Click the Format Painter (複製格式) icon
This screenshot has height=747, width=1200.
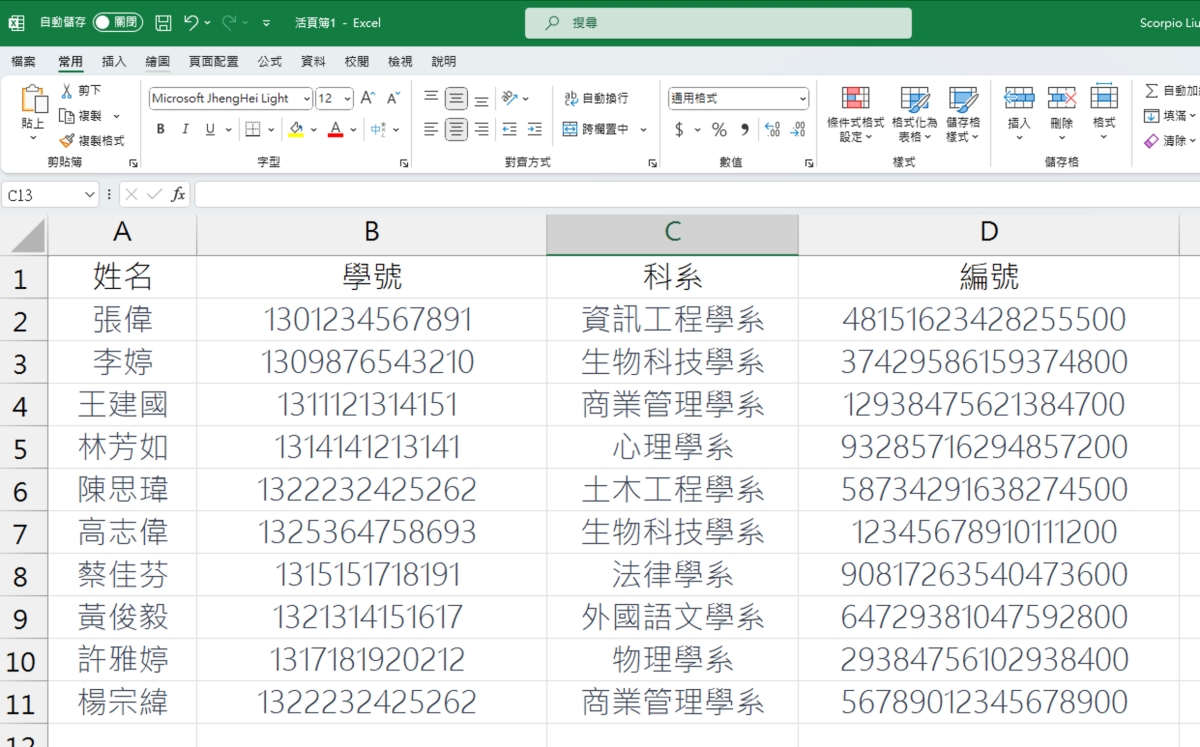point(68,141)
